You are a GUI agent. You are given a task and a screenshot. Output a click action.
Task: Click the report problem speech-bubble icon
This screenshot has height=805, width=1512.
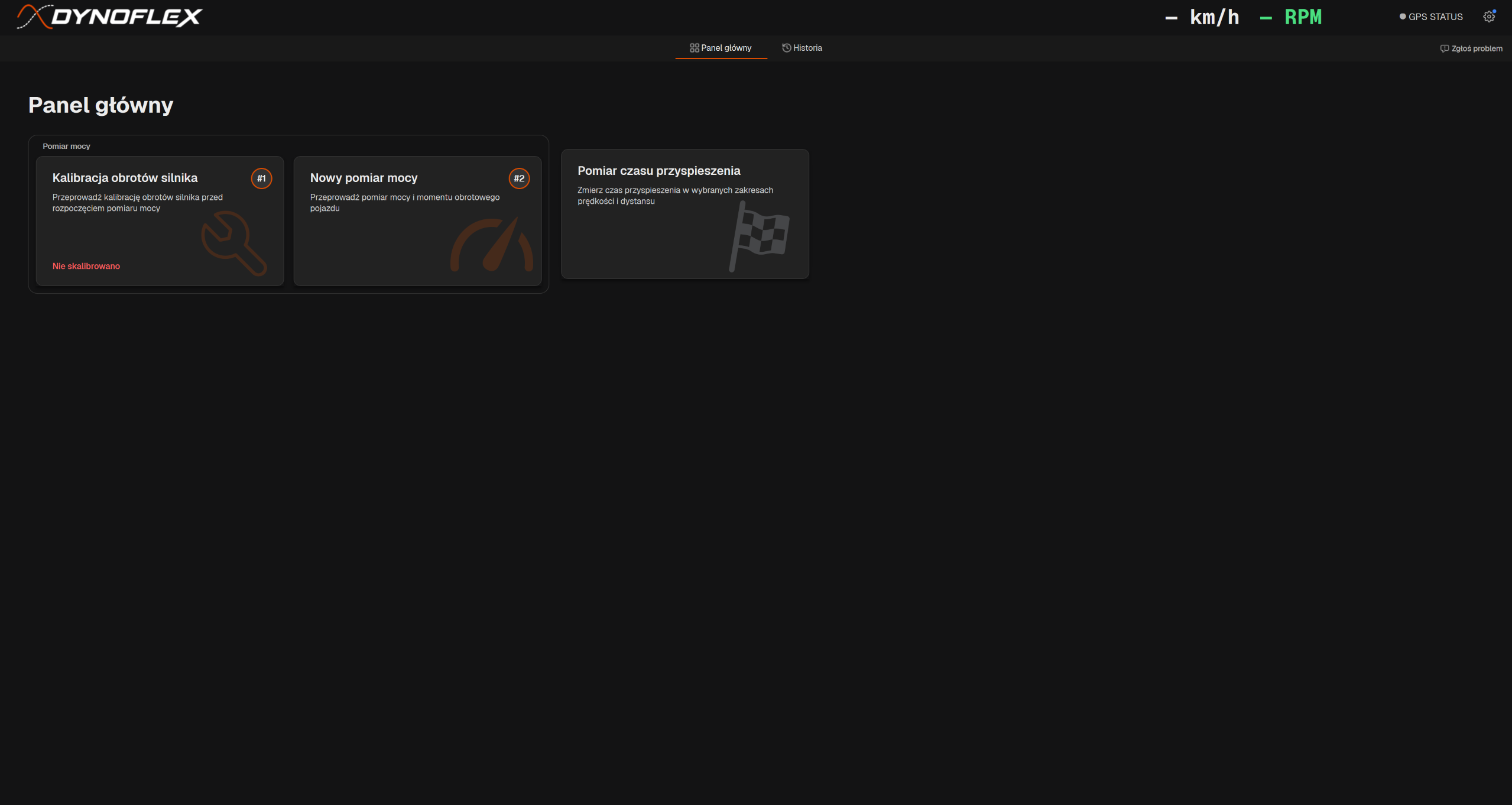click(x=1444, y=48)
